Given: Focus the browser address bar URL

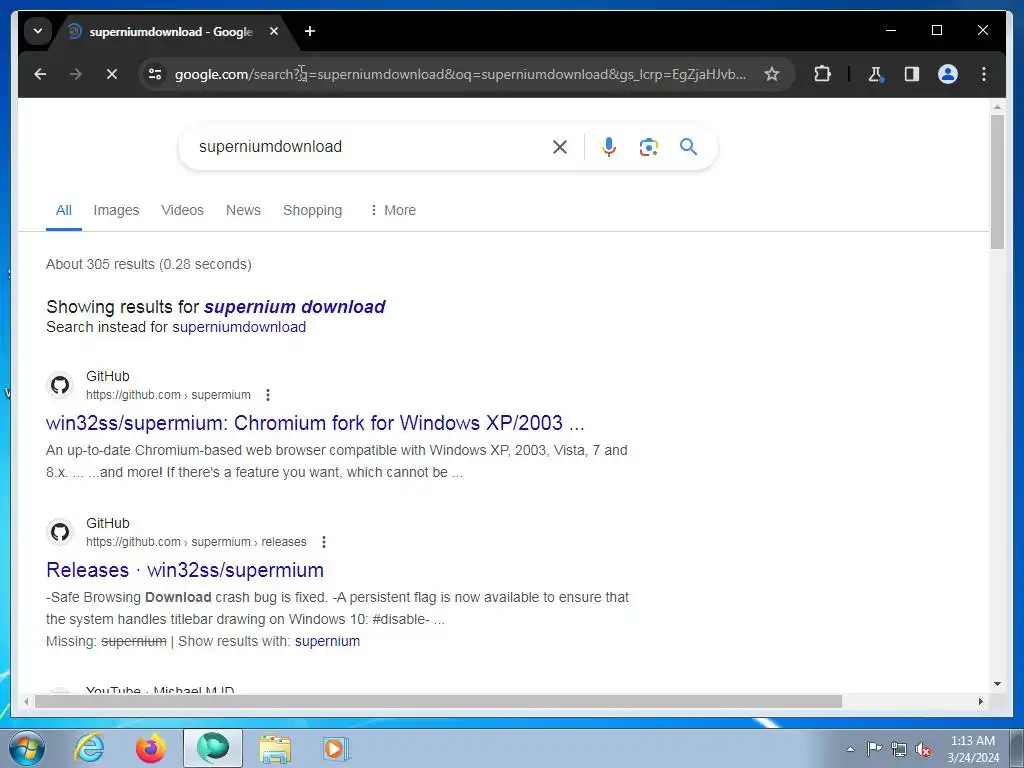Looking at the screenshot, I should (x=460, y=74).
